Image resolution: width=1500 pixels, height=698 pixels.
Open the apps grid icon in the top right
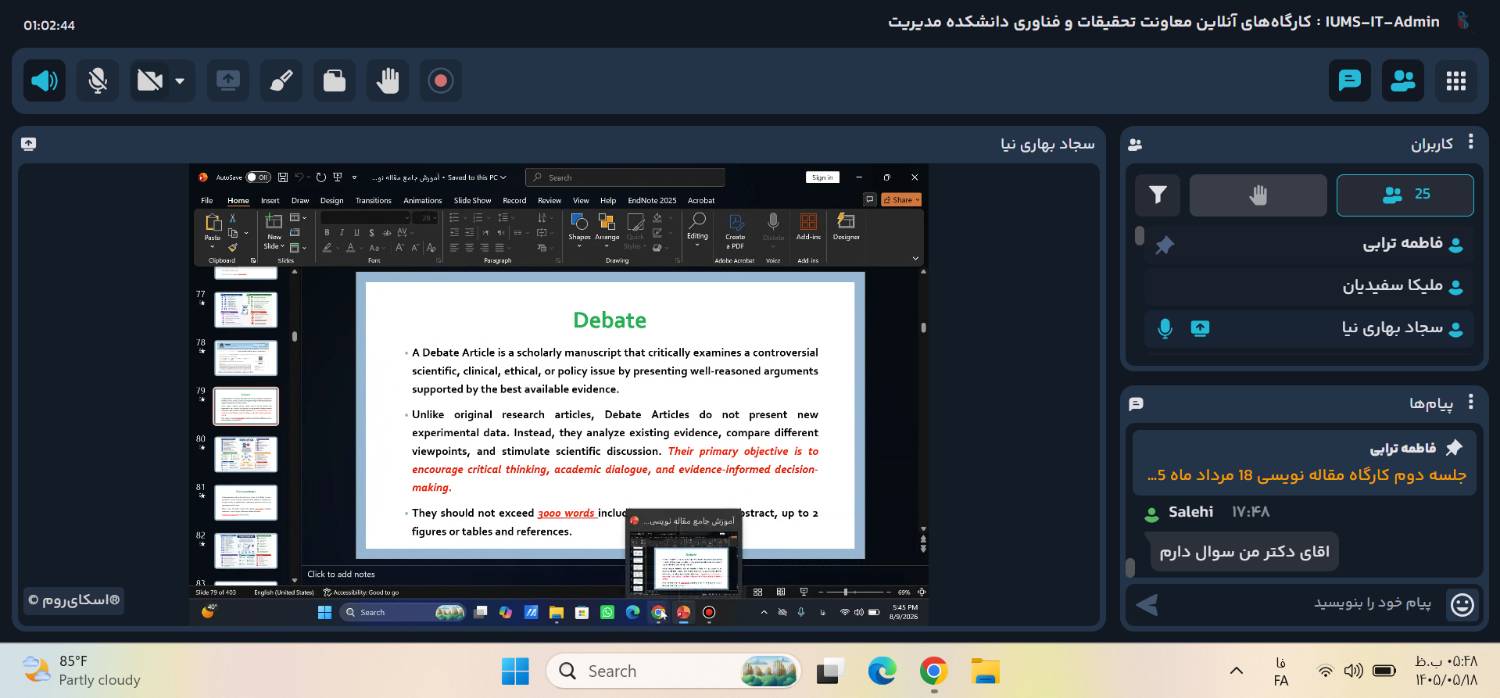point(1456,81)
